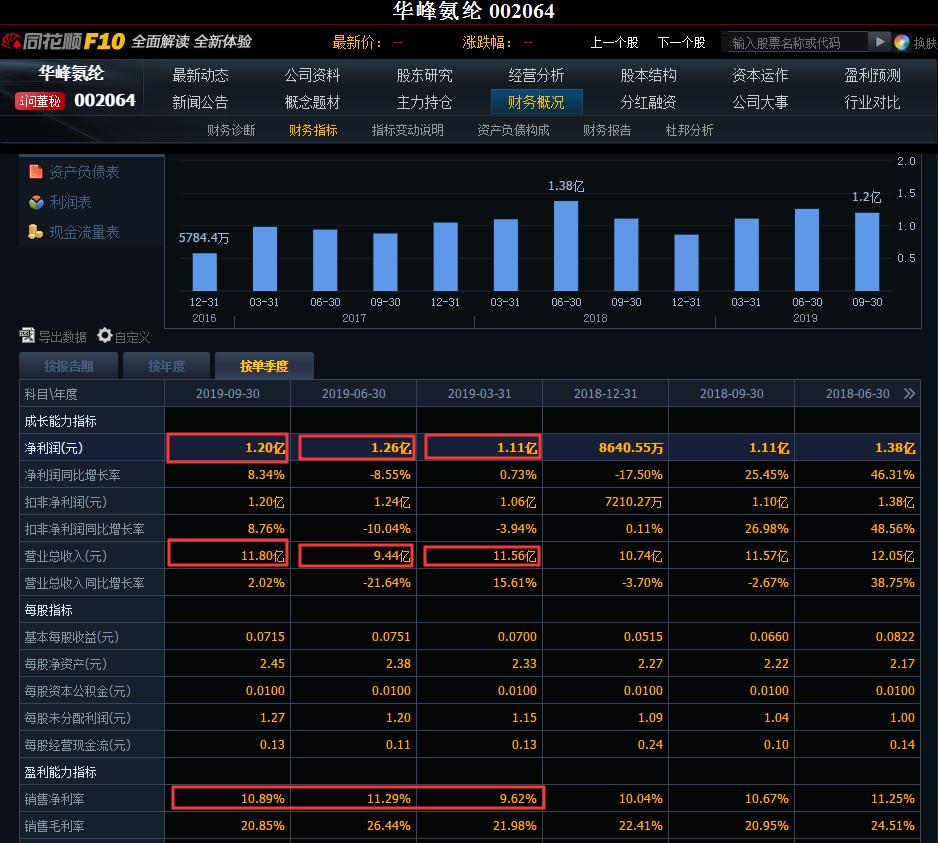Click the 导出数据 export icon

(x=27, y=336)
